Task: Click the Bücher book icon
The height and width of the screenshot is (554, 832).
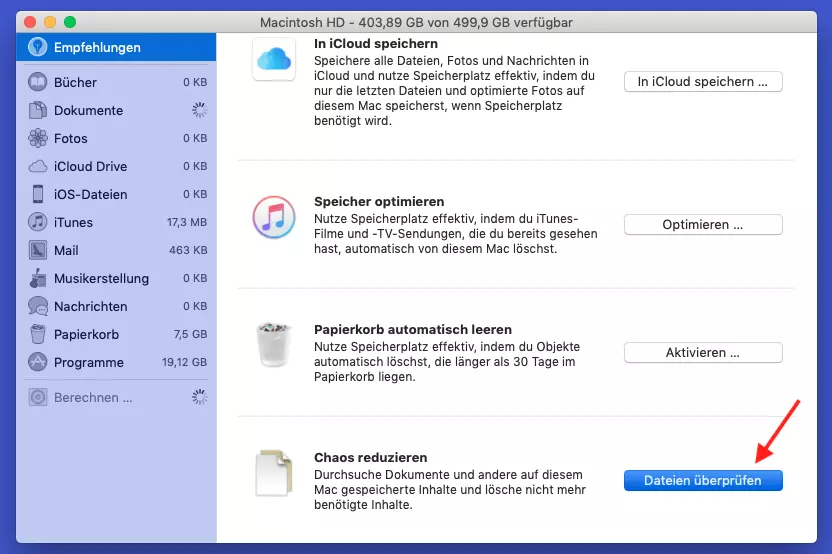Action: (x=38, y=82)
